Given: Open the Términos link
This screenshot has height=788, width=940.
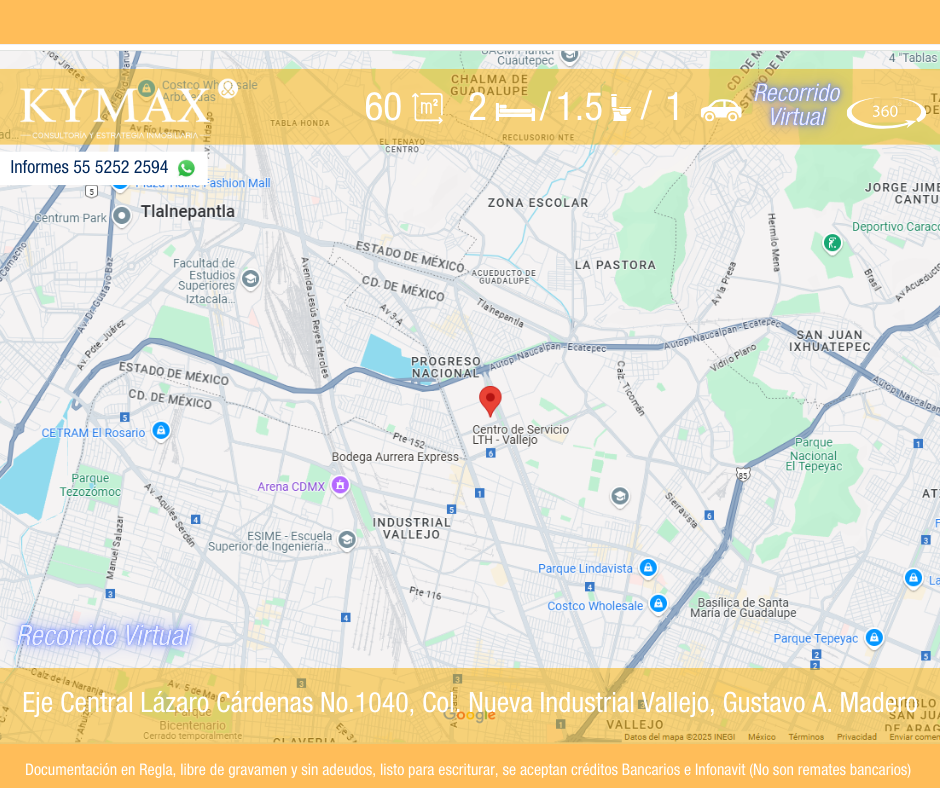Looking at the screenshot, I should coord(806,737).
